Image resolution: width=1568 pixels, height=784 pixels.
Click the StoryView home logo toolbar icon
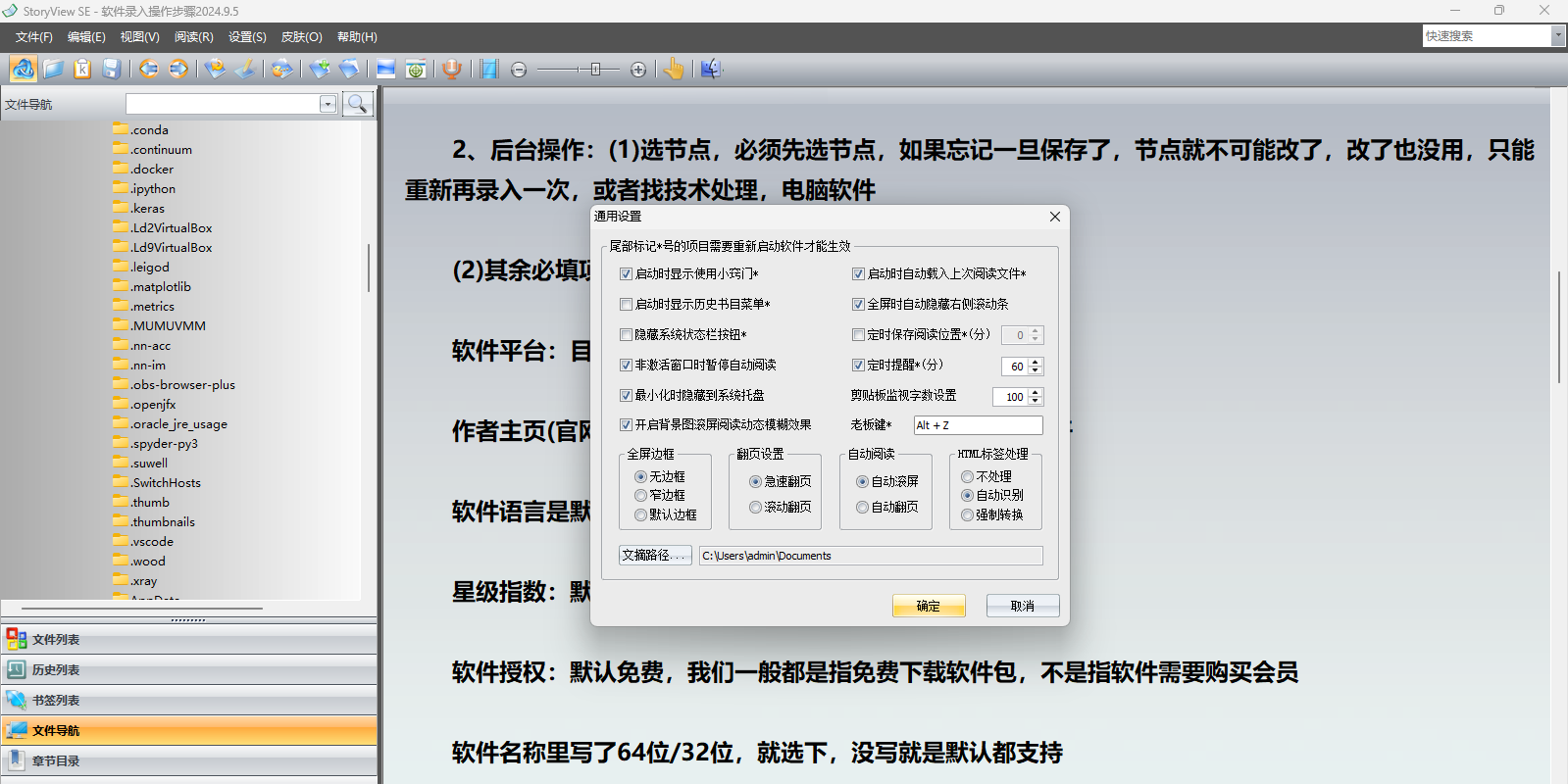click(x=24, y=69)
